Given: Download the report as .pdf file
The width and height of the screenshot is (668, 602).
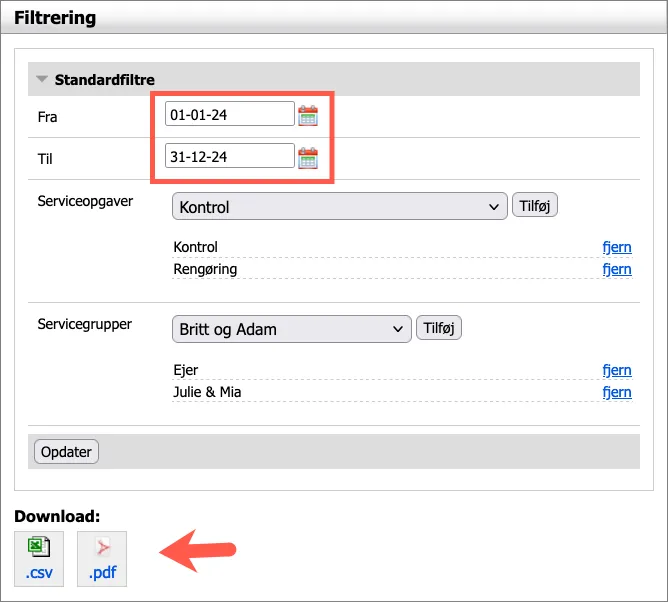Looking at the screenshot, I should (102, 559).
